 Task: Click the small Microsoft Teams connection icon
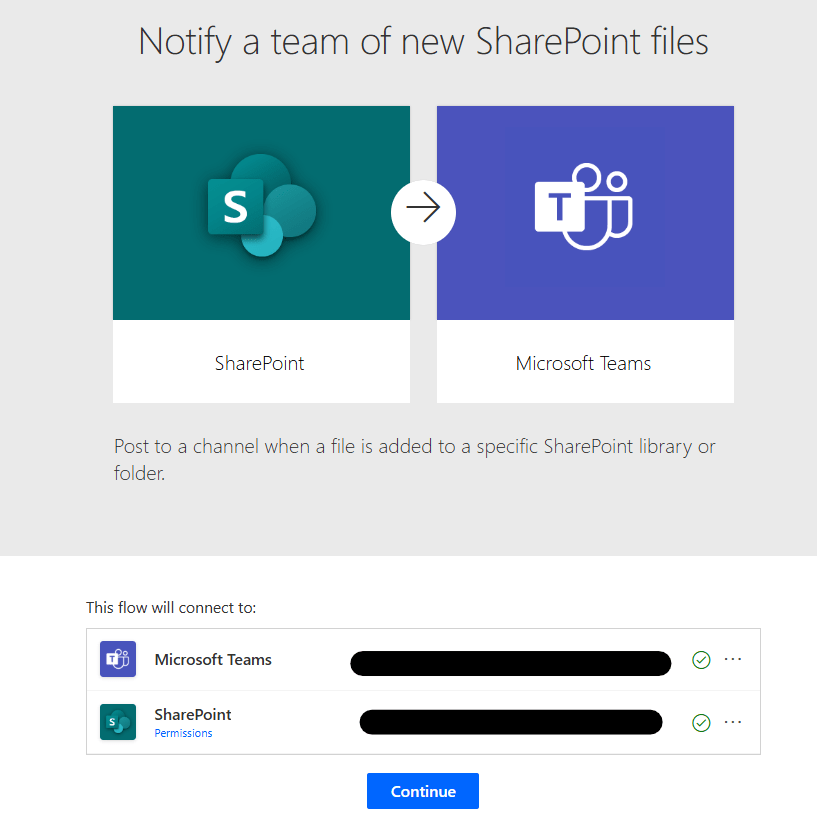click(118, 660)
